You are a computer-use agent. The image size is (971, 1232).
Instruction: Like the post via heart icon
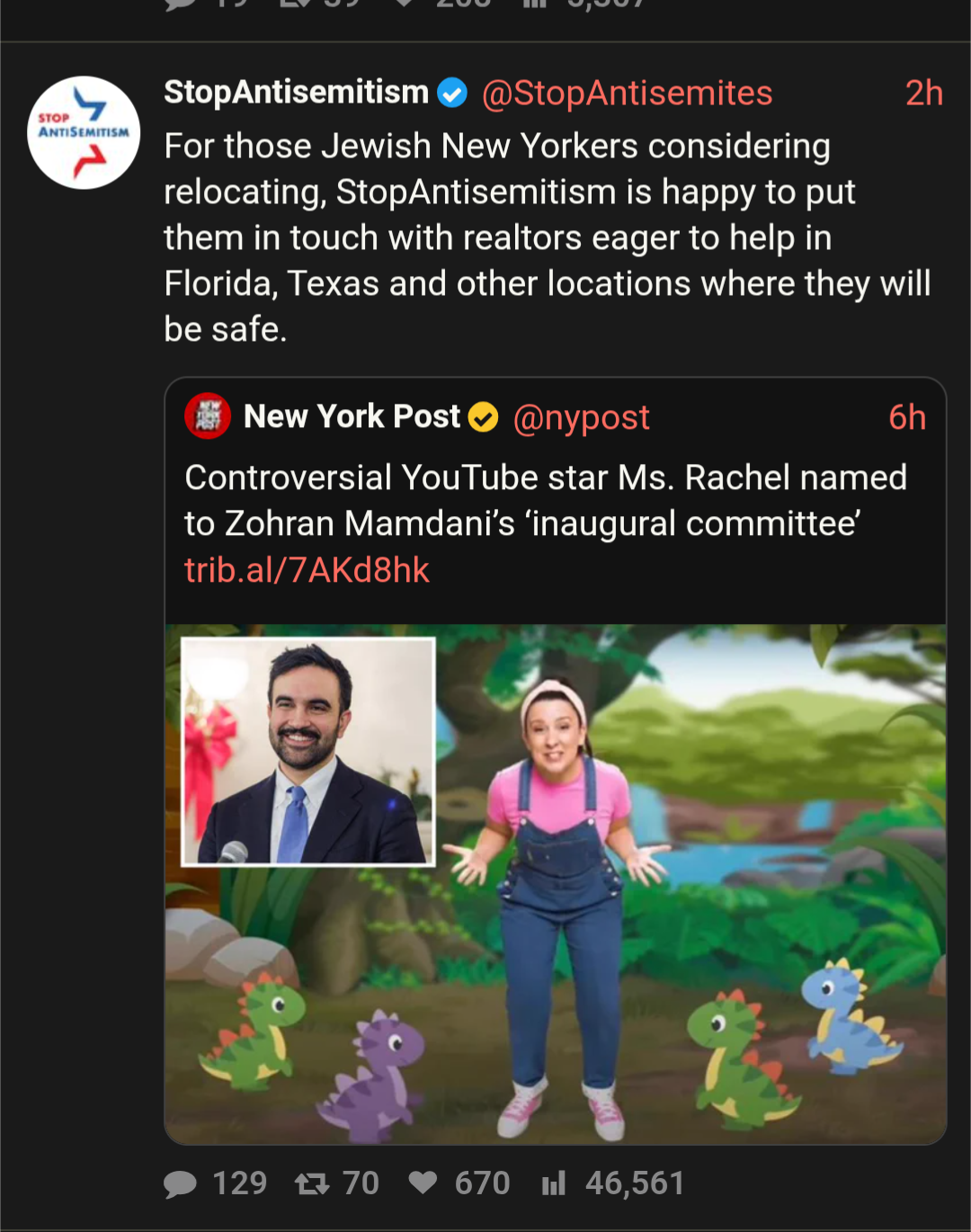coord(423,1183)
